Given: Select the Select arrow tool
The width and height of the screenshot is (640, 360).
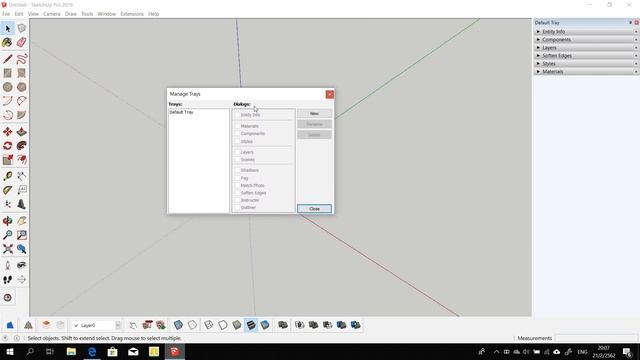Looking at the screenshot, I should pos(8,28).
